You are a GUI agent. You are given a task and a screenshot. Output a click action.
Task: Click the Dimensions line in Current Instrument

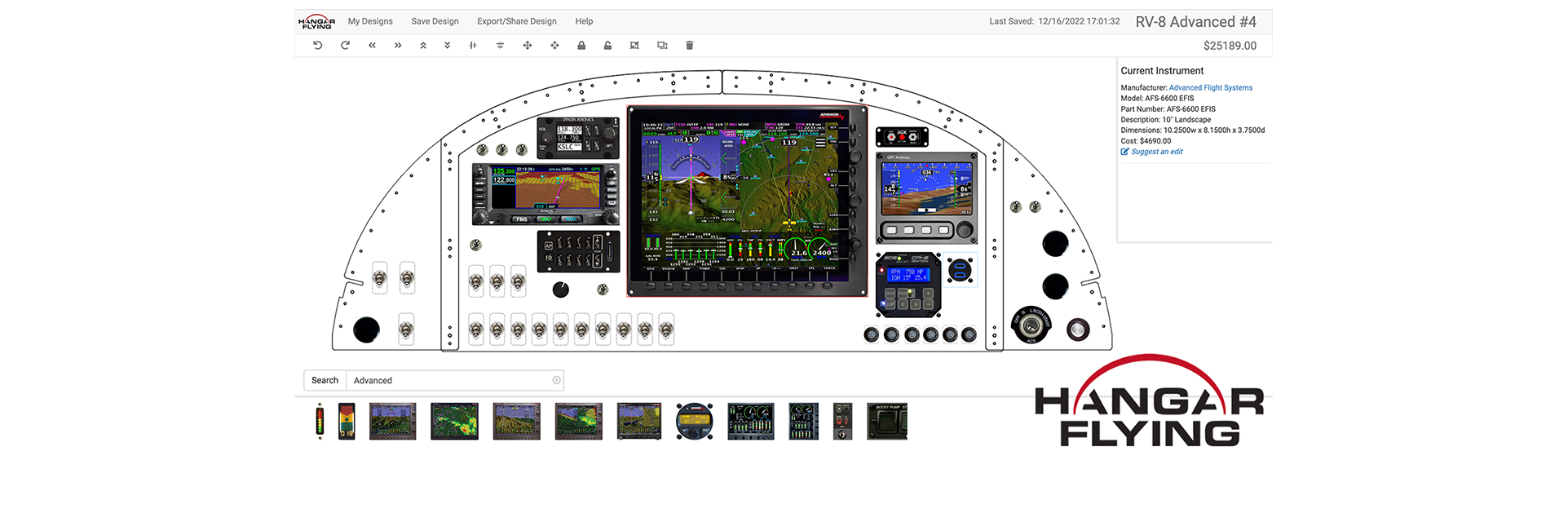[1193, 130]
